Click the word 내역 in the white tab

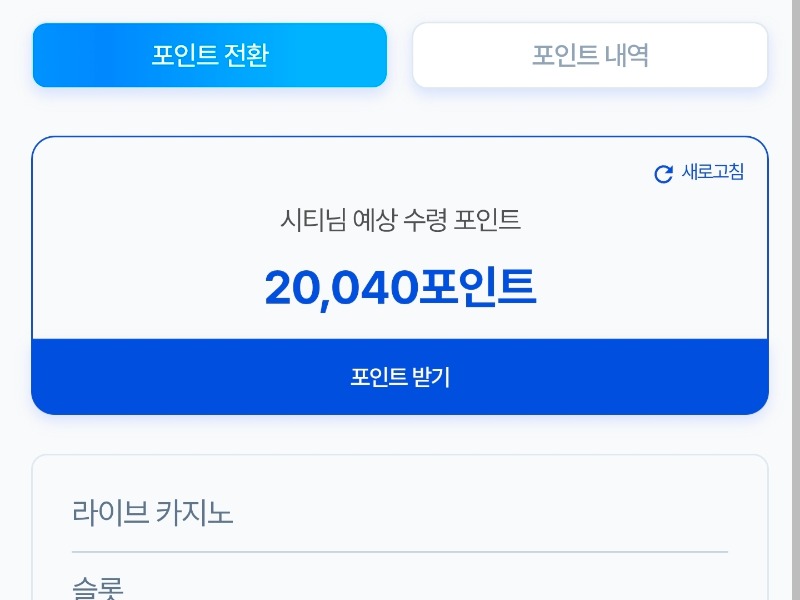627,55
